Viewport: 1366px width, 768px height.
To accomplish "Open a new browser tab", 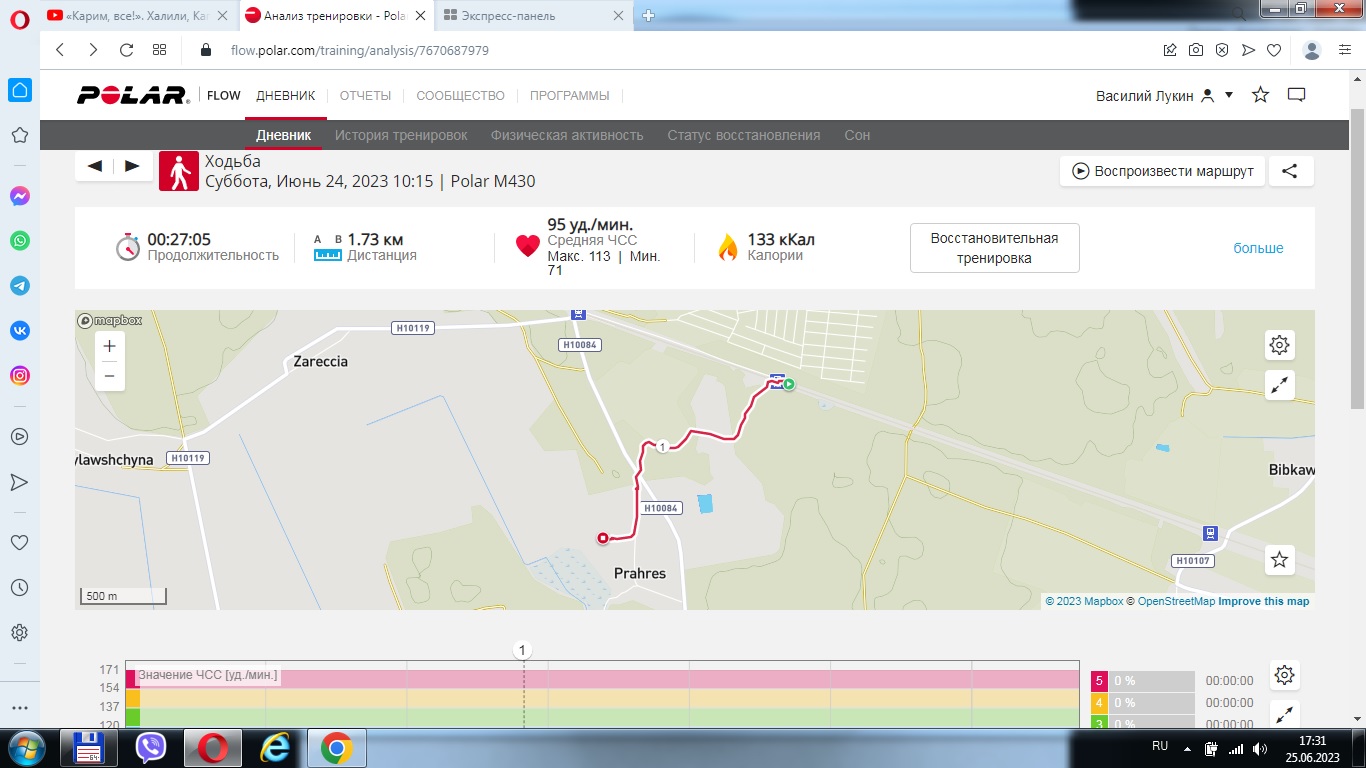I will [x=648, y=15].
